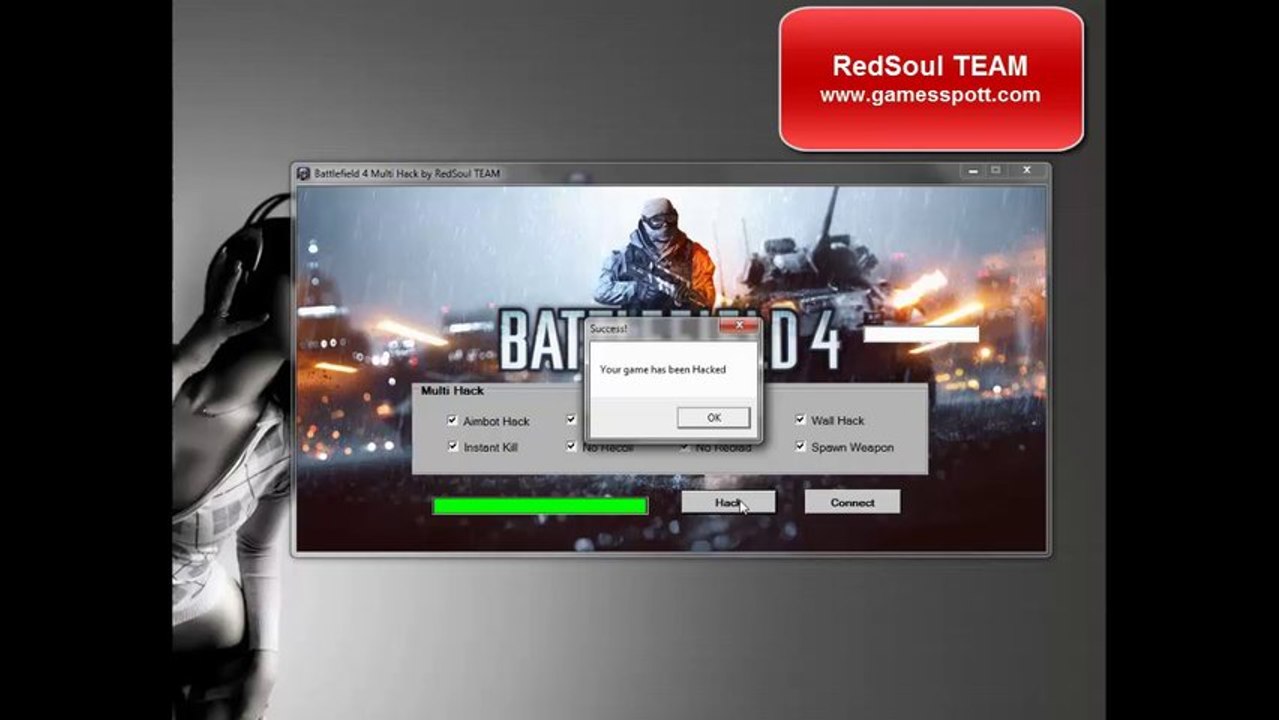The image size is (1279, 720).
Task: Minimize the Multi Hack window
Action: pos(973,172)
